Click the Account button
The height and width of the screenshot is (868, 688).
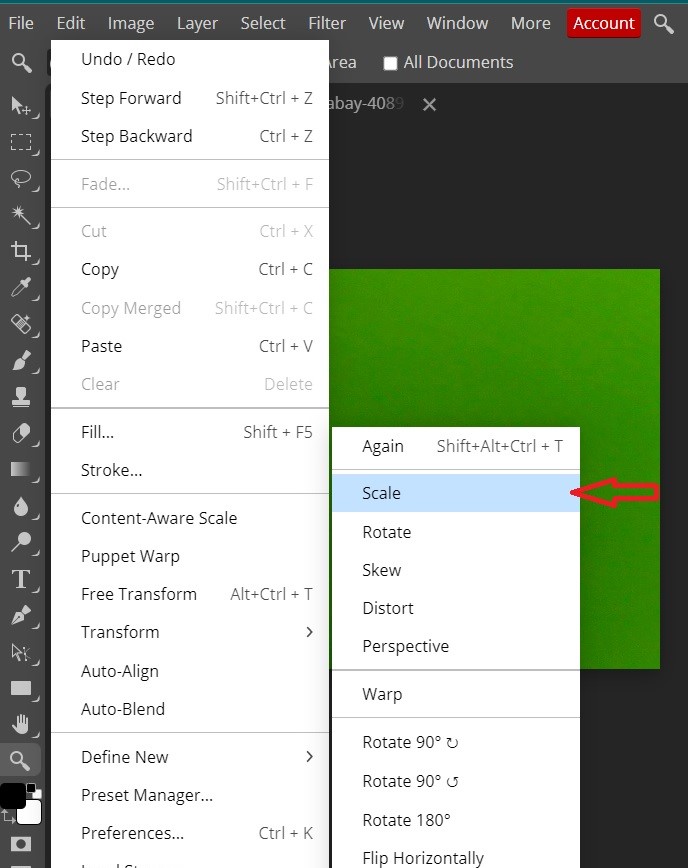603,22
